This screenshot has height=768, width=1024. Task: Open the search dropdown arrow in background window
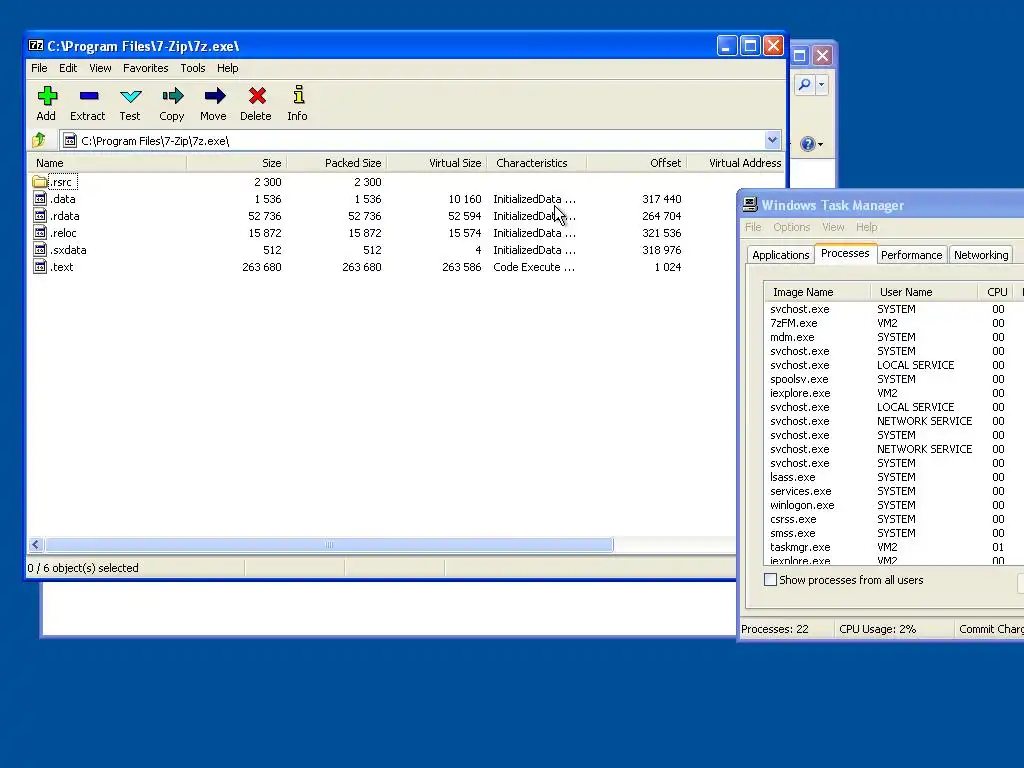pyautogui.click(x=821, y=84)
